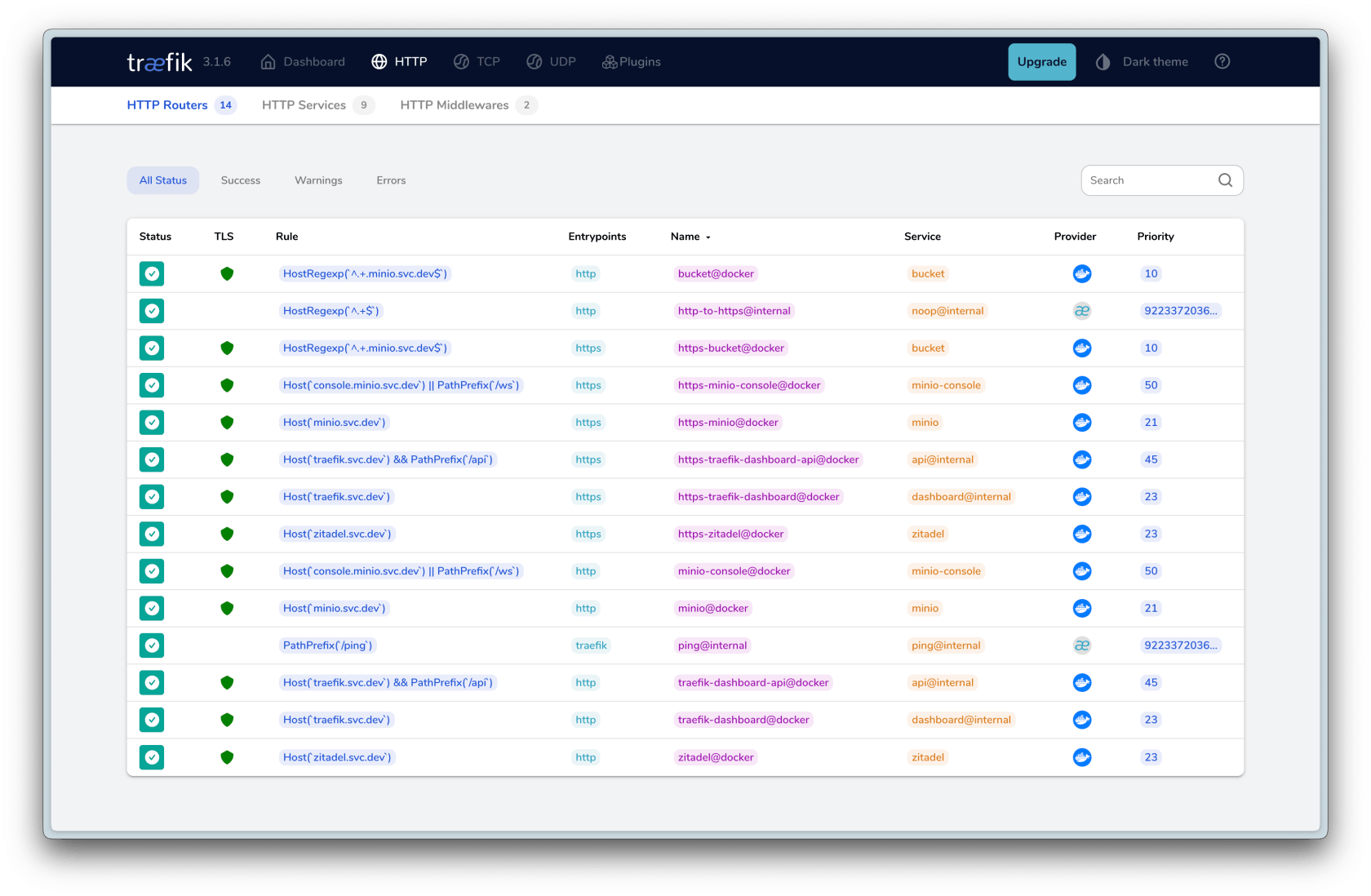Select the All Status filter
Screen dimensions: 1371x896
click(163, 180)
